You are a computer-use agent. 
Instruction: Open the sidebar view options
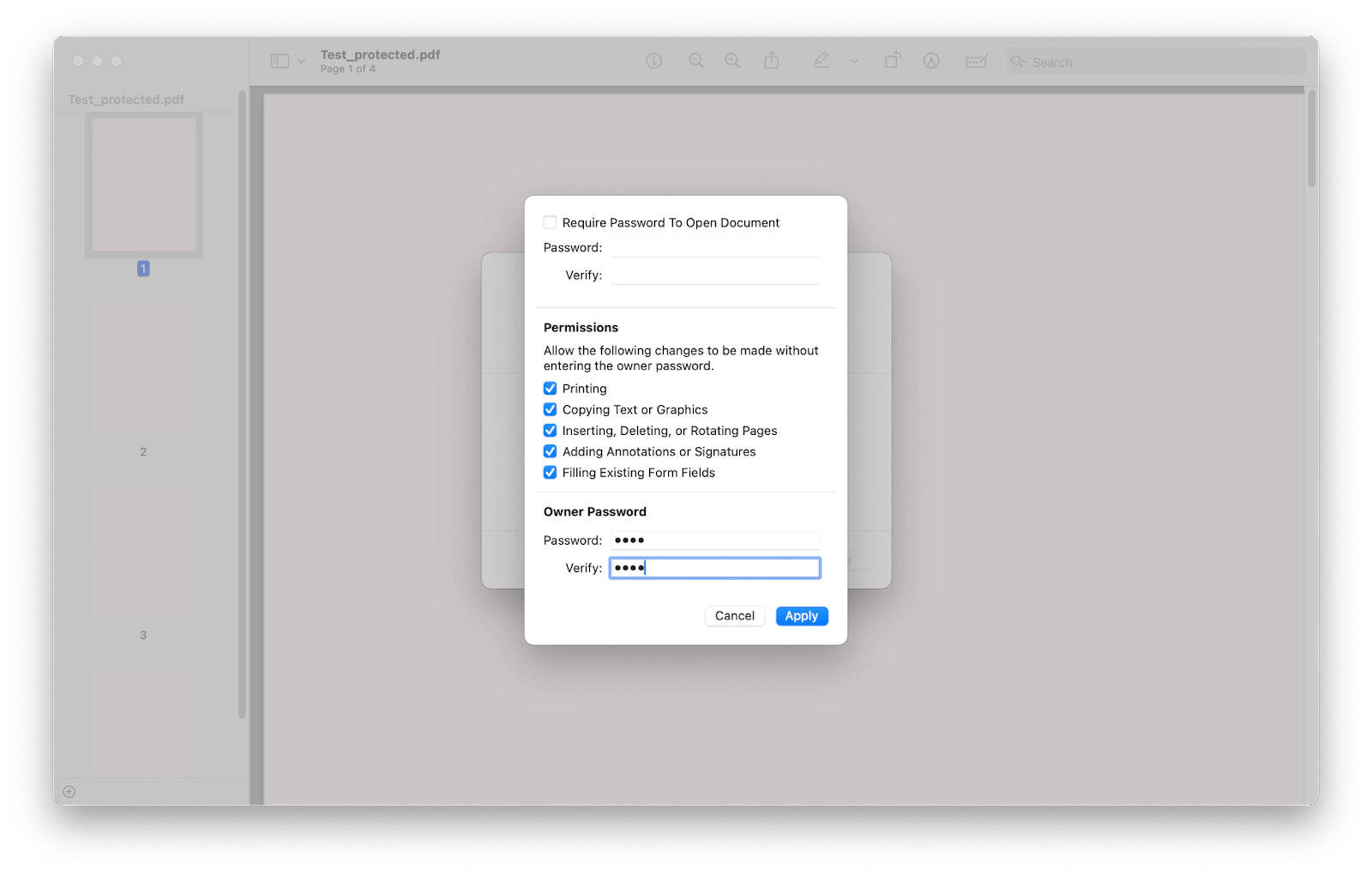281,61
